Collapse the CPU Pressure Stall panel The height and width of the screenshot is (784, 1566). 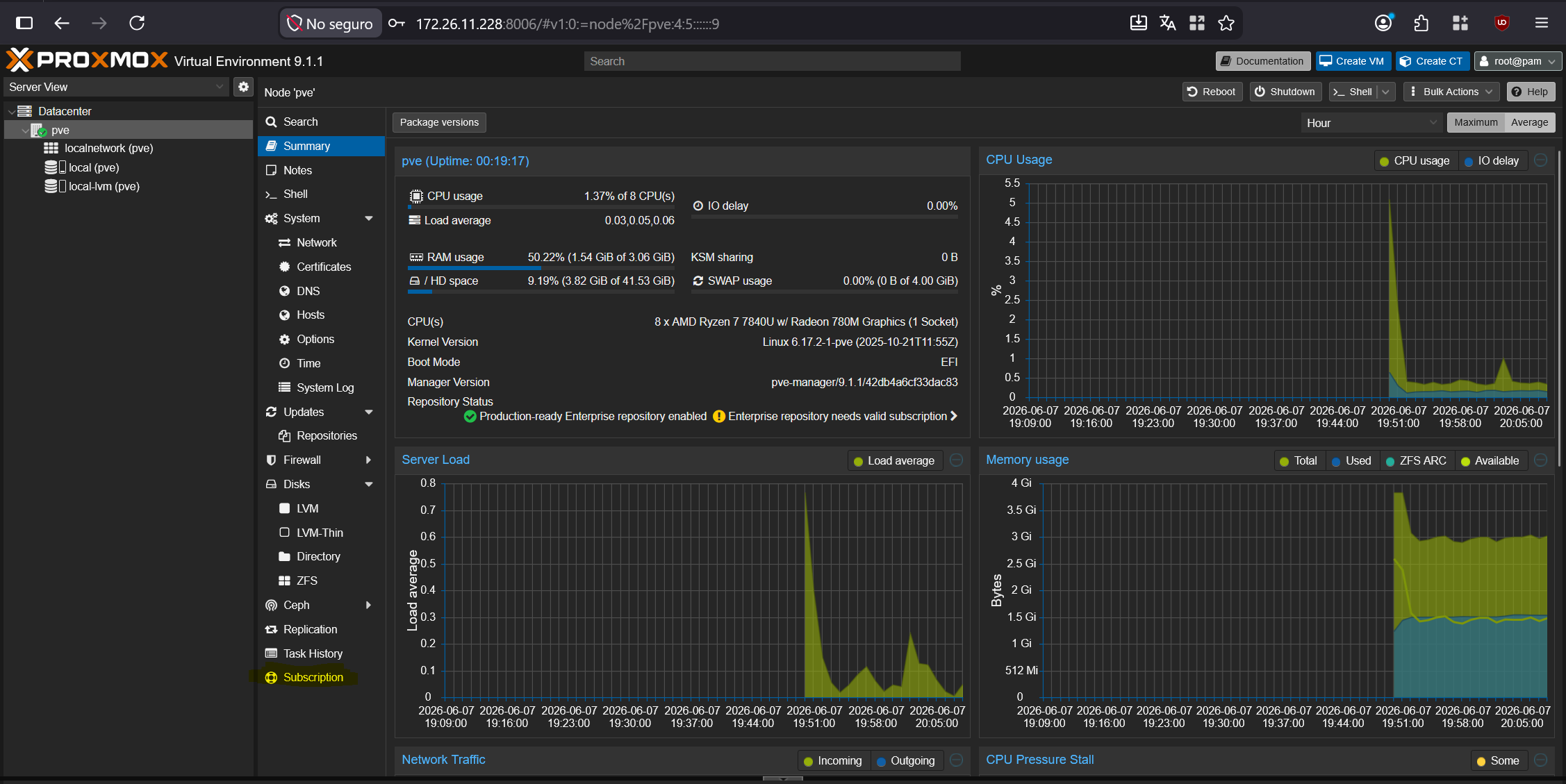1540,760
